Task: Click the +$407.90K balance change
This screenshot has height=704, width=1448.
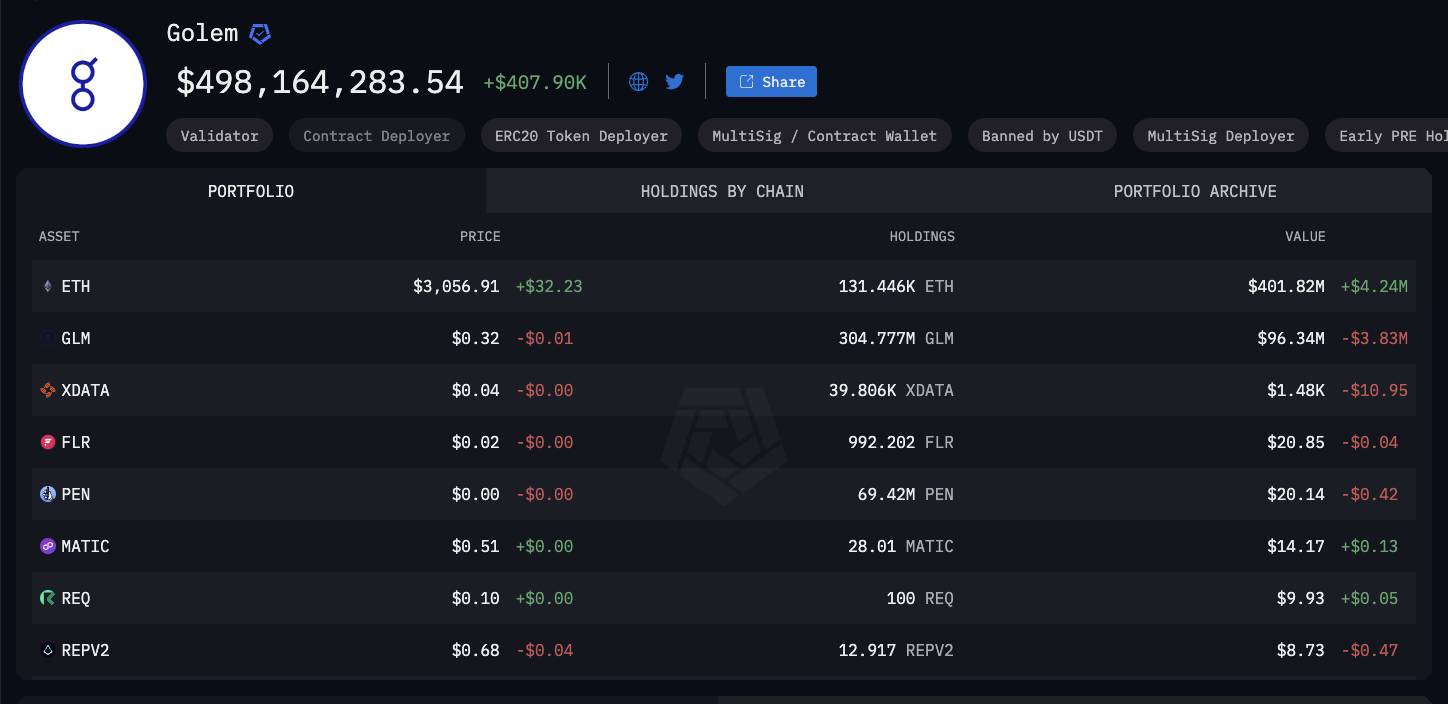Action: (x=535, y=83)
